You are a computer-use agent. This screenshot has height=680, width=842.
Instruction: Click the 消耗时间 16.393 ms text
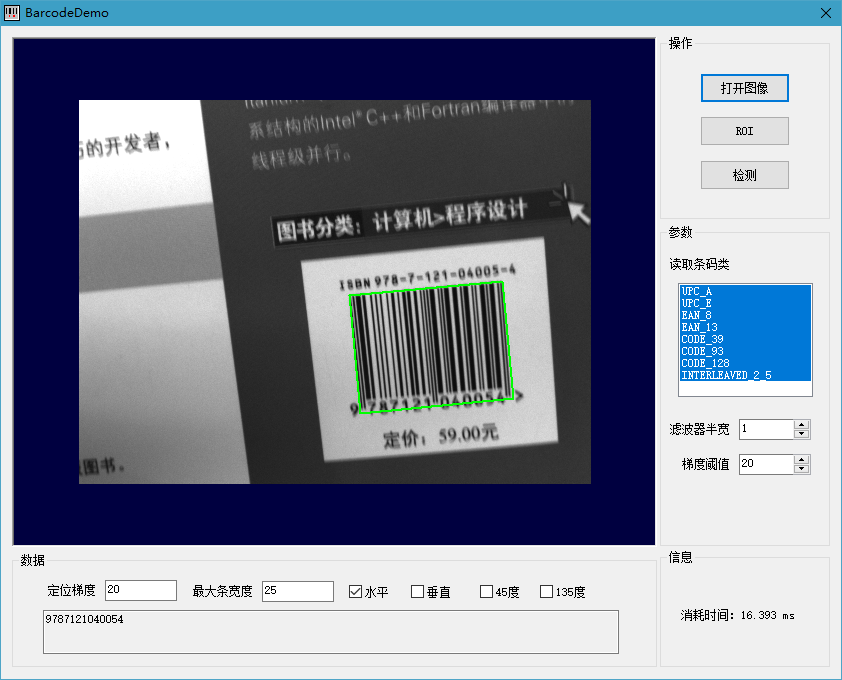[x=737, y=616]
